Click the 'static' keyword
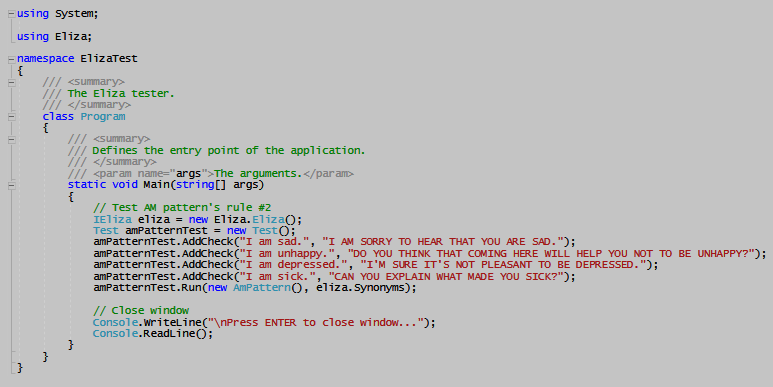 [x=87, y=185]
